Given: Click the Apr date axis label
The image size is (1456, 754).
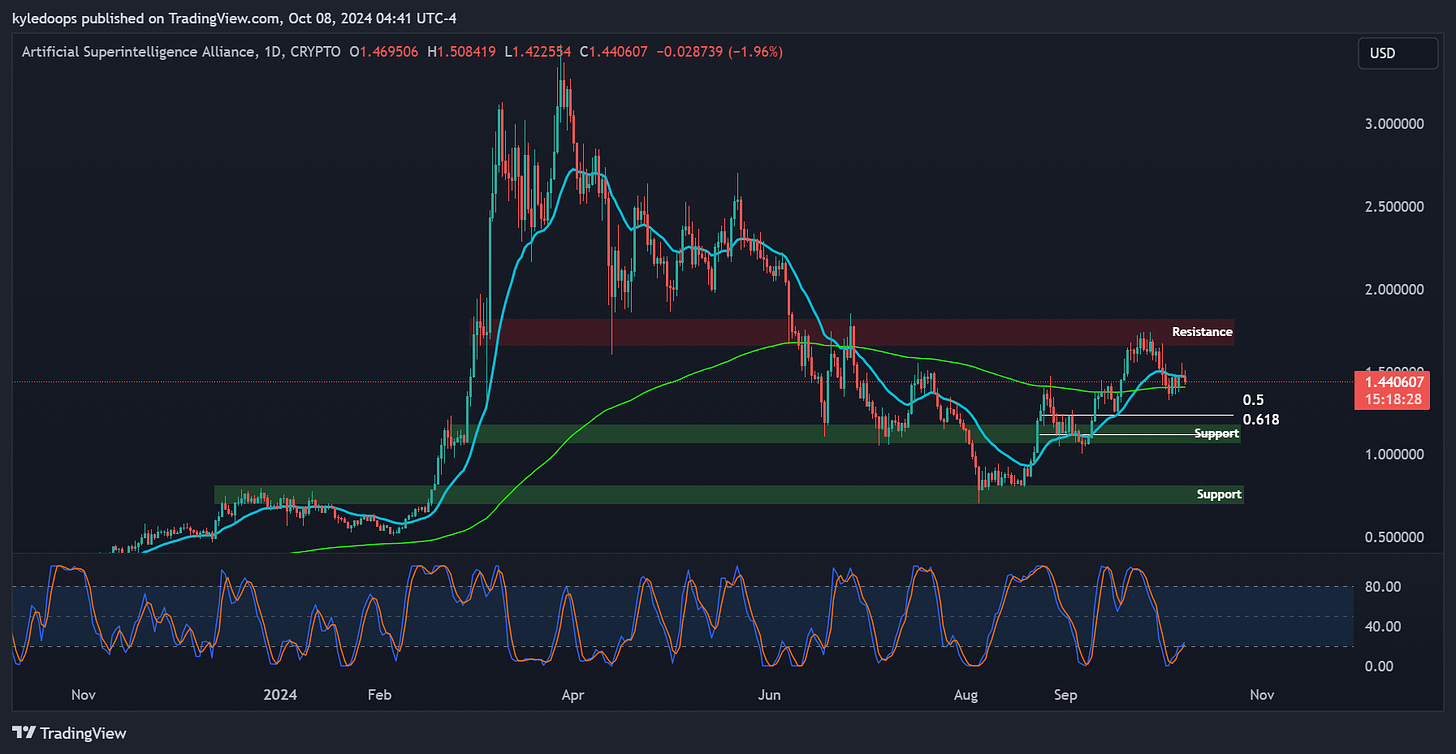Looking at the screenshot, I should click(x=572, y=694).
